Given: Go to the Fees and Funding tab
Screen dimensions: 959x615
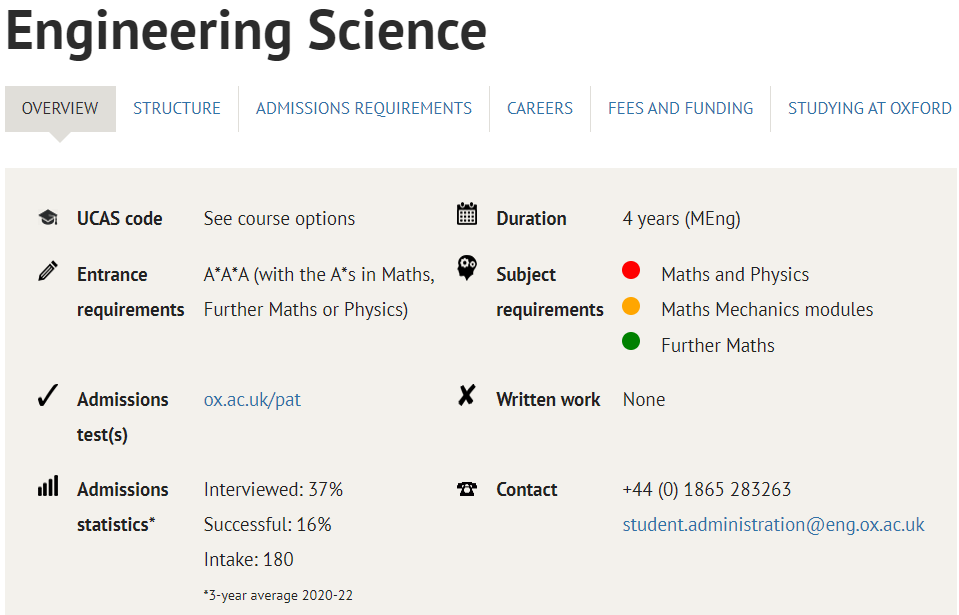Looking at the screenshot, I should coord(681,109).
